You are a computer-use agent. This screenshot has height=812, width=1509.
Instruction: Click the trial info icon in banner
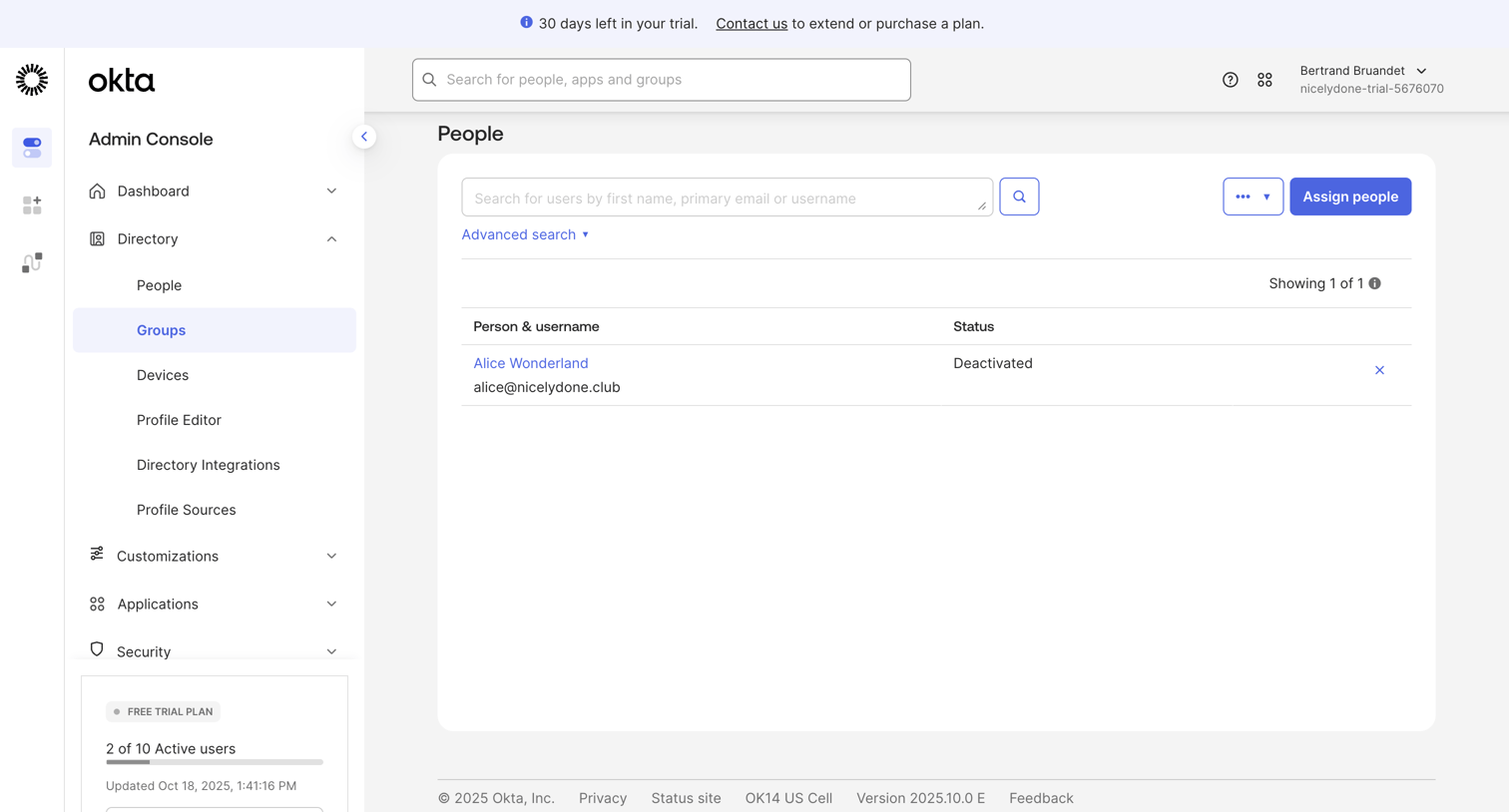click(x=526, y=22)
